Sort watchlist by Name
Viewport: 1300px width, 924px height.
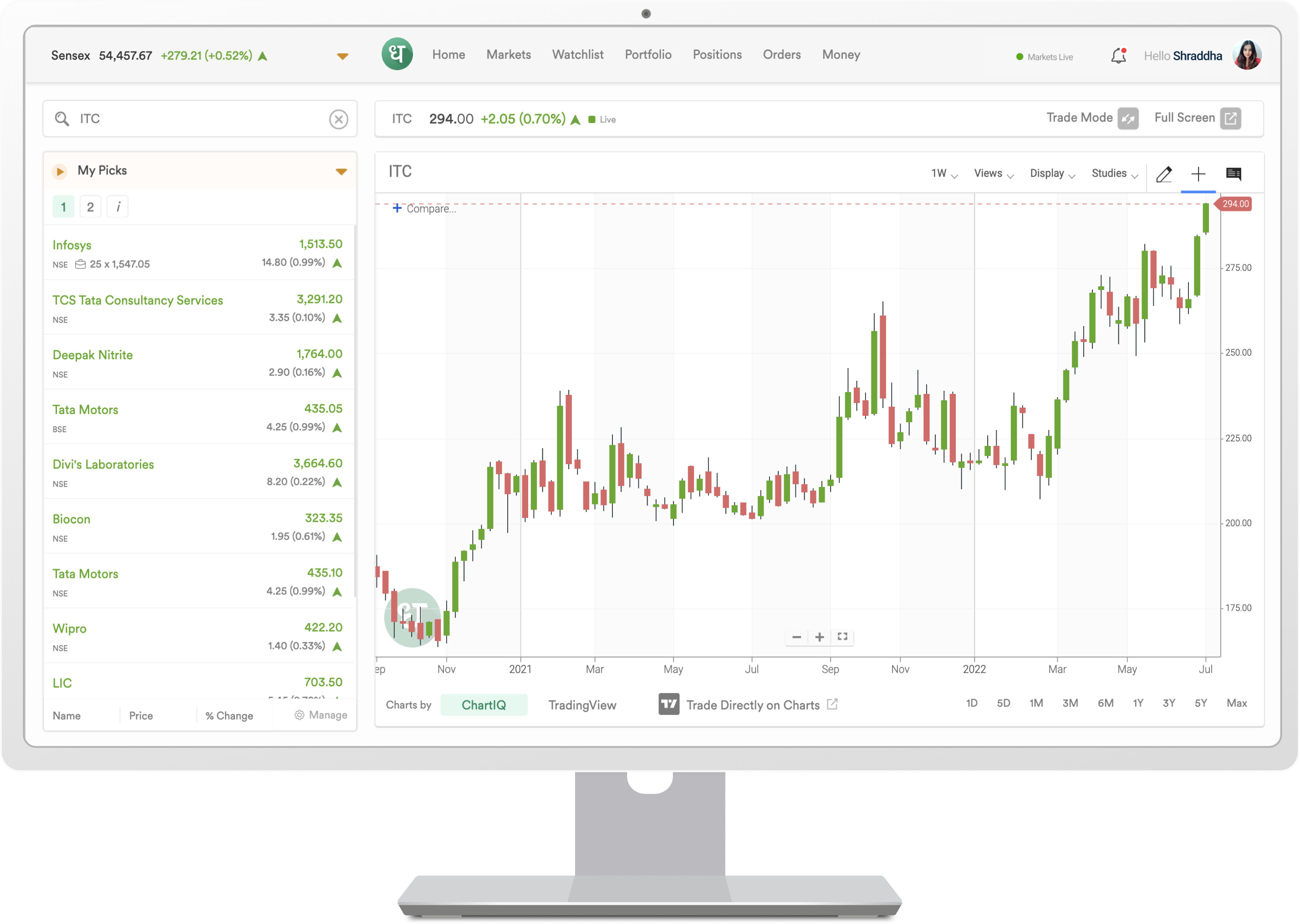(66, 716)
